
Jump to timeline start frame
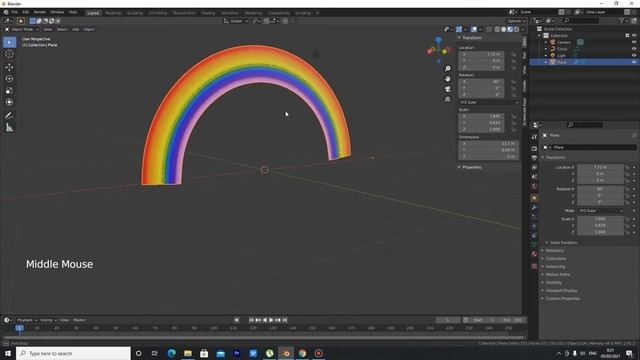pyautogui.click(x=251, y=320)
